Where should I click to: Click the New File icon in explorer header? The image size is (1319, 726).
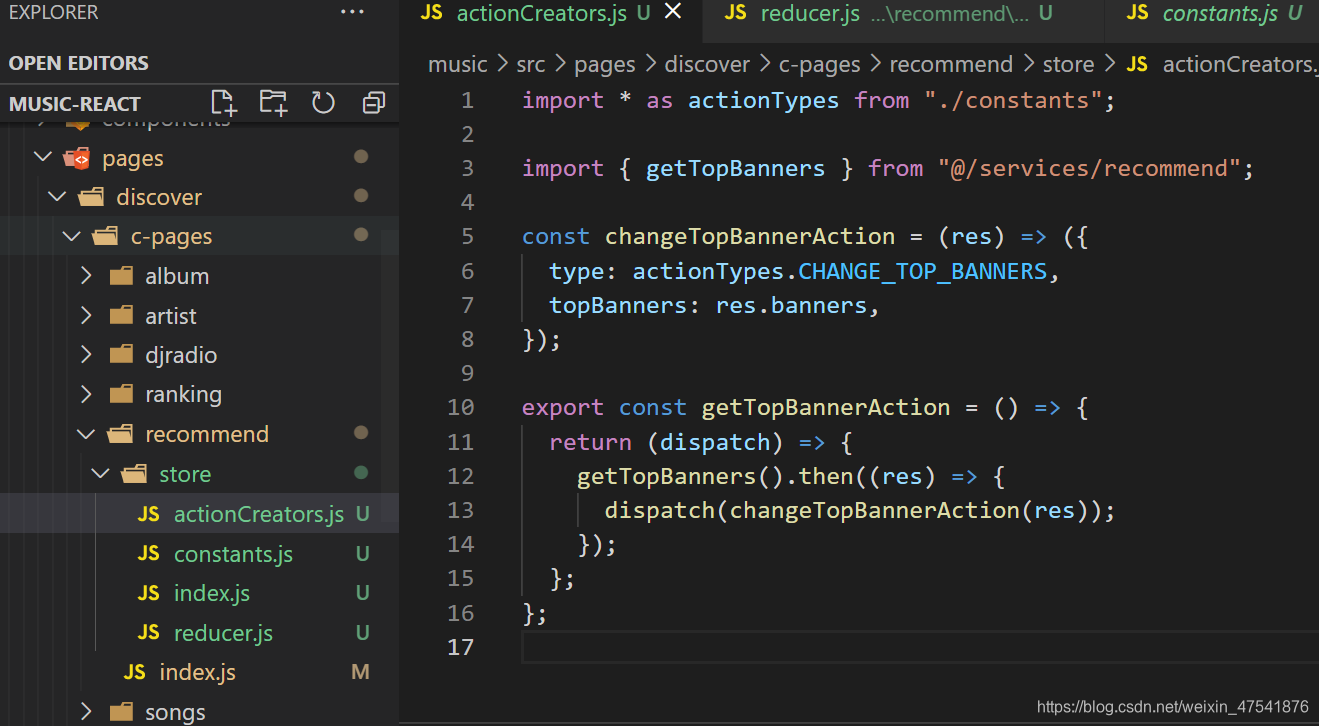coord(224,102)
